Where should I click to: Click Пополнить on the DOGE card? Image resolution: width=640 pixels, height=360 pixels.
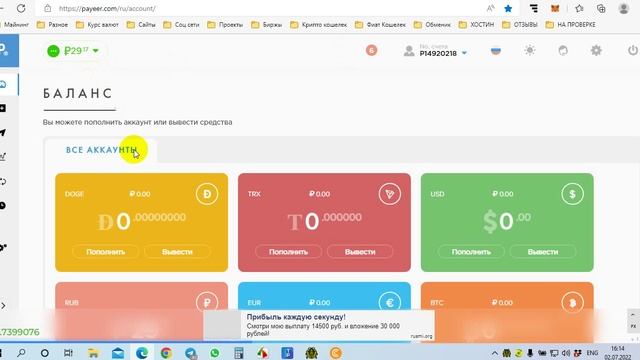105,252
